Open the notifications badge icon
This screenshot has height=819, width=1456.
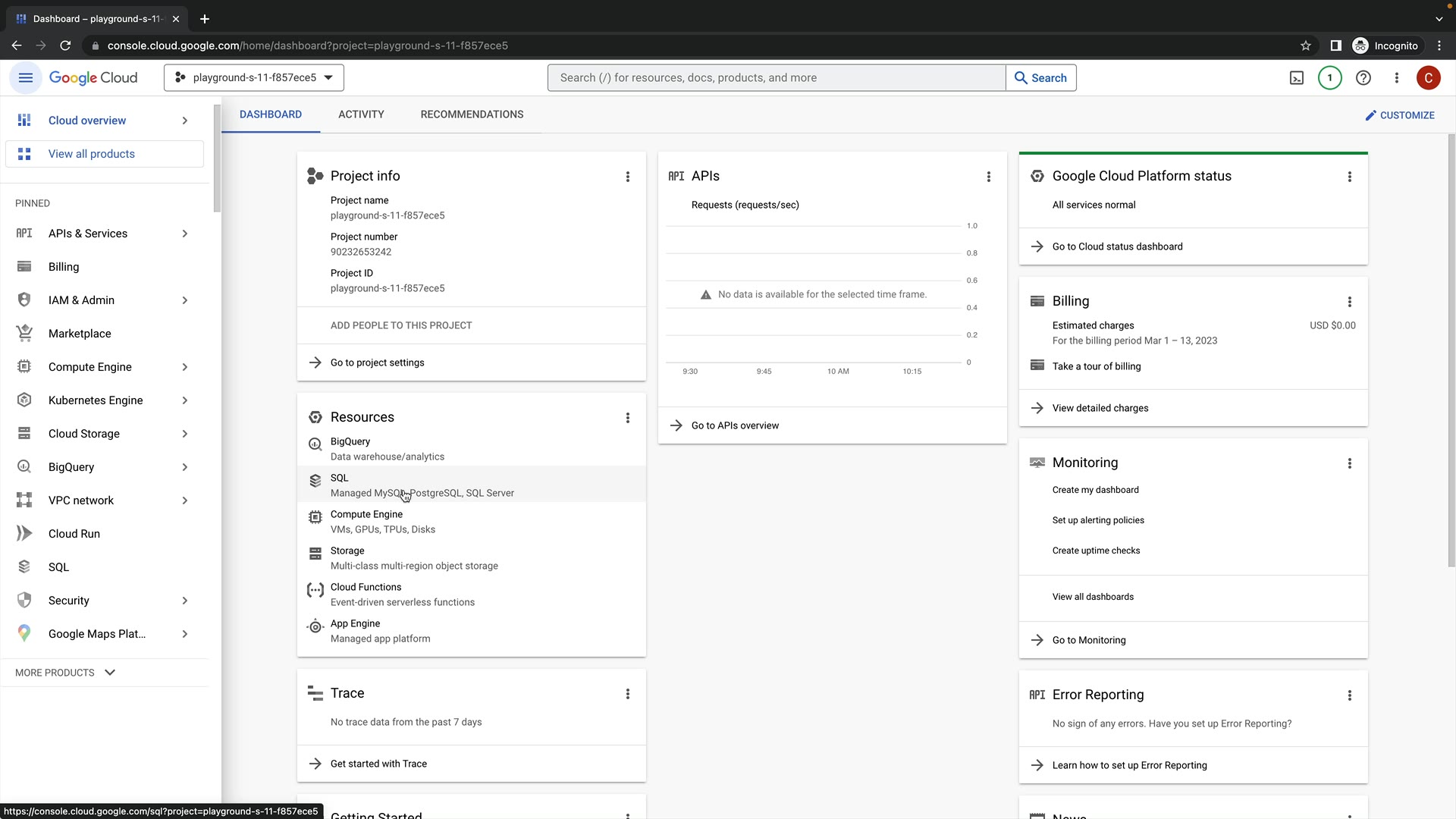tap(1329, 77)
